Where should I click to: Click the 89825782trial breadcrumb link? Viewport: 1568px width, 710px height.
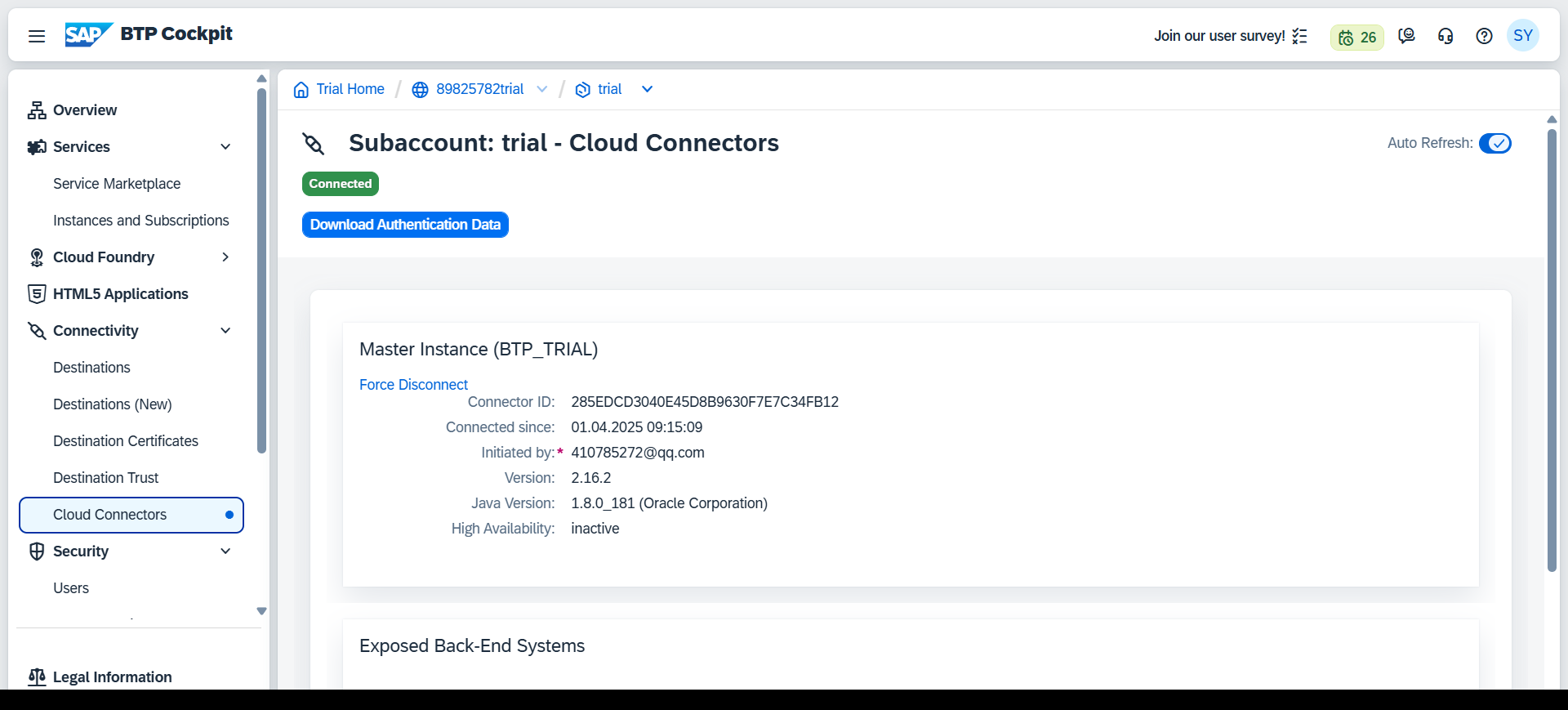pos(480,89)
